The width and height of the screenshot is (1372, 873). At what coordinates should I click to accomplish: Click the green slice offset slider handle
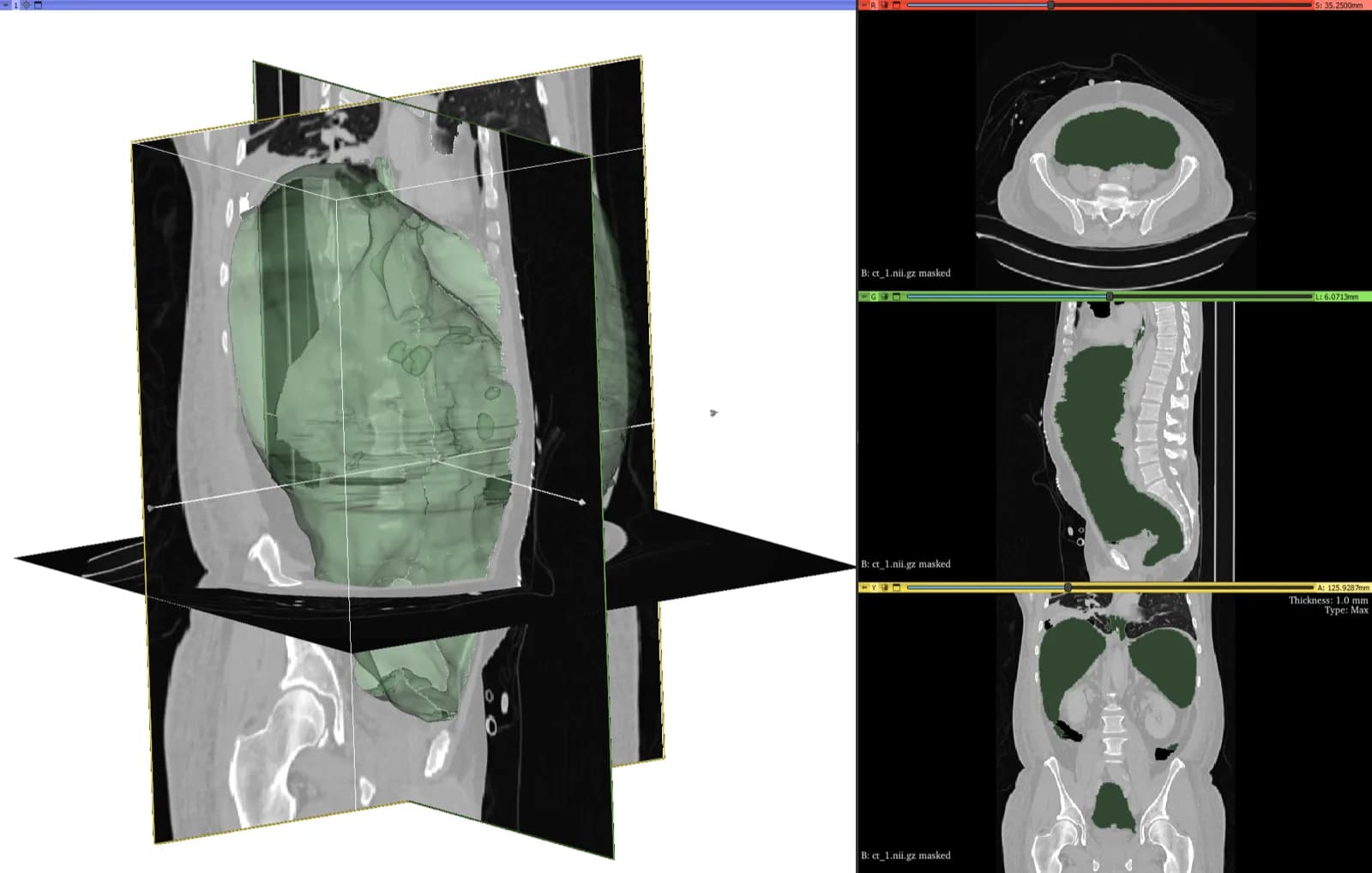(1110, 297)
